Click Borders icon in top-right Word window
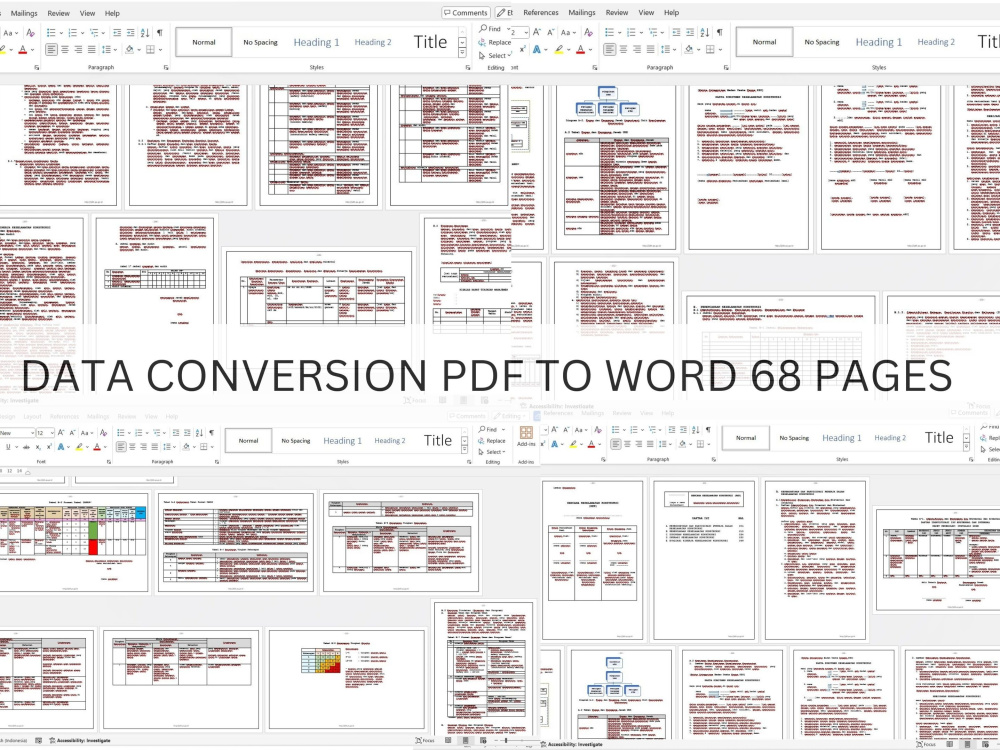 (x=712, y=50)
